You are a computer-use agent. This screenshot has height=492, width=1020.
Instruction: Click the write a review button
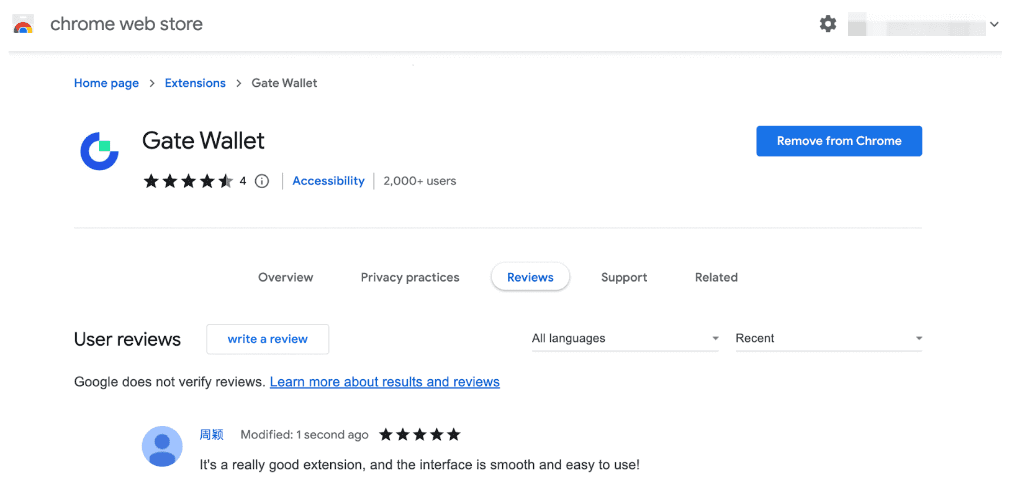pos(267,339)
